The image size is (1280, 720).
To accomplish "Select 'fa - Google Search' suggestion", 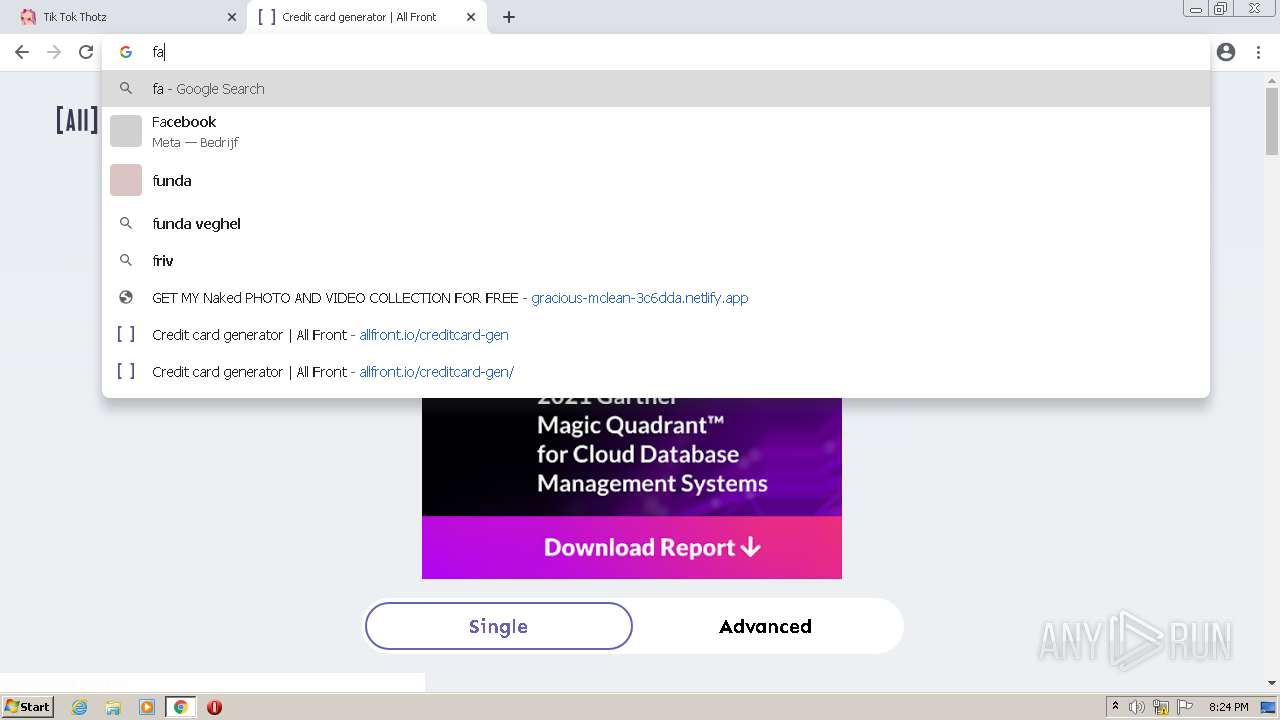I will tap(655, 89).
